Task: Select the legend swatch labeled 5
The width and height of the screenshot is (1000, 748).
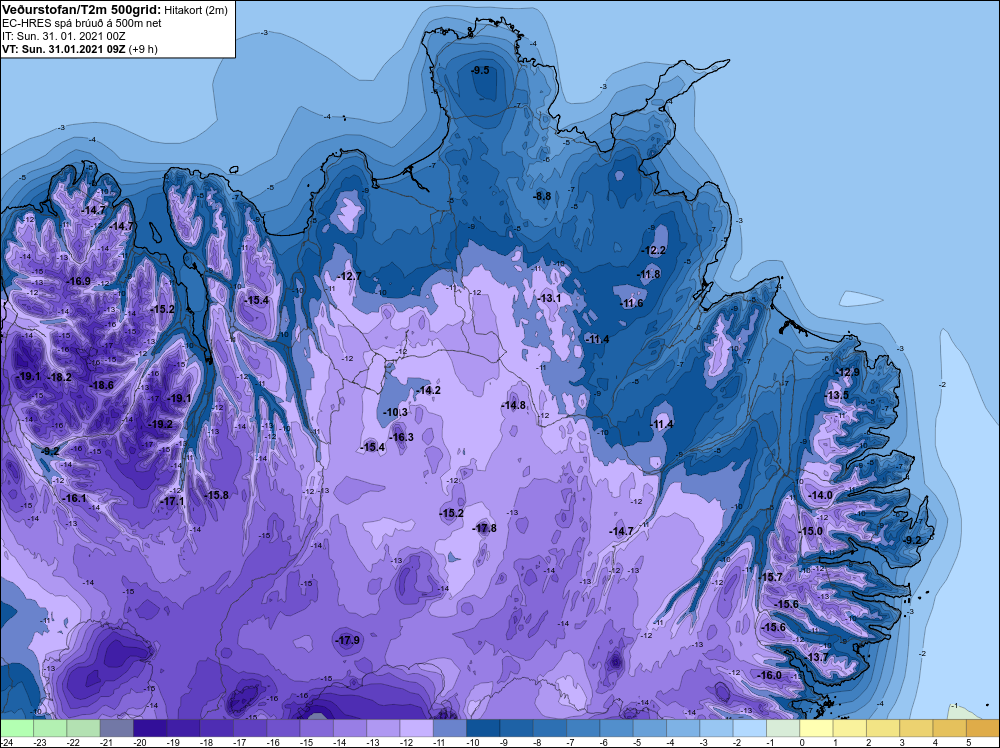Action: point(983,728)
